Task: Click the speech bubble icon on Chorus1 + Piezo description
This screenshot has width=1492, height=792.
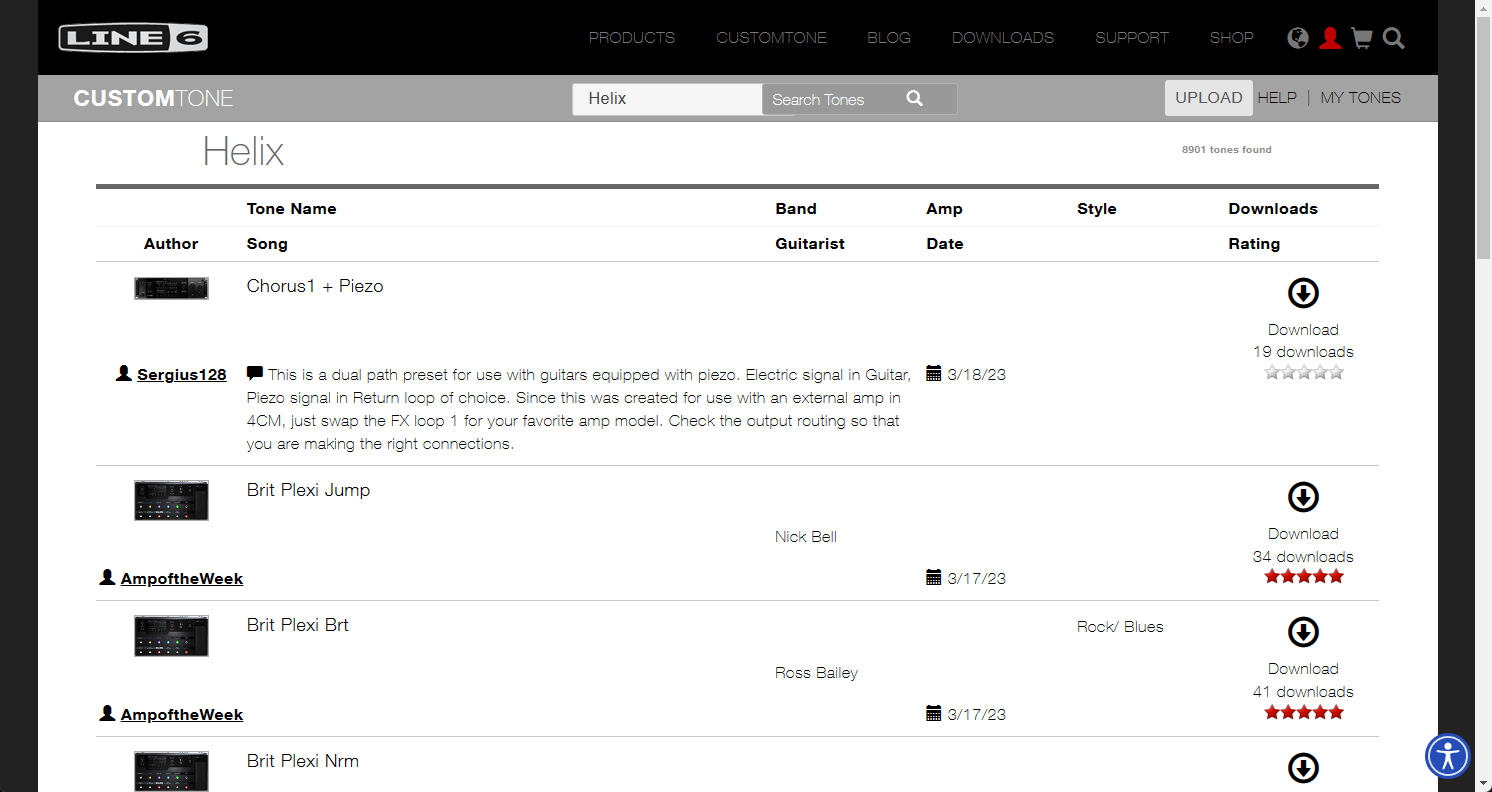Action: [254, 372]
